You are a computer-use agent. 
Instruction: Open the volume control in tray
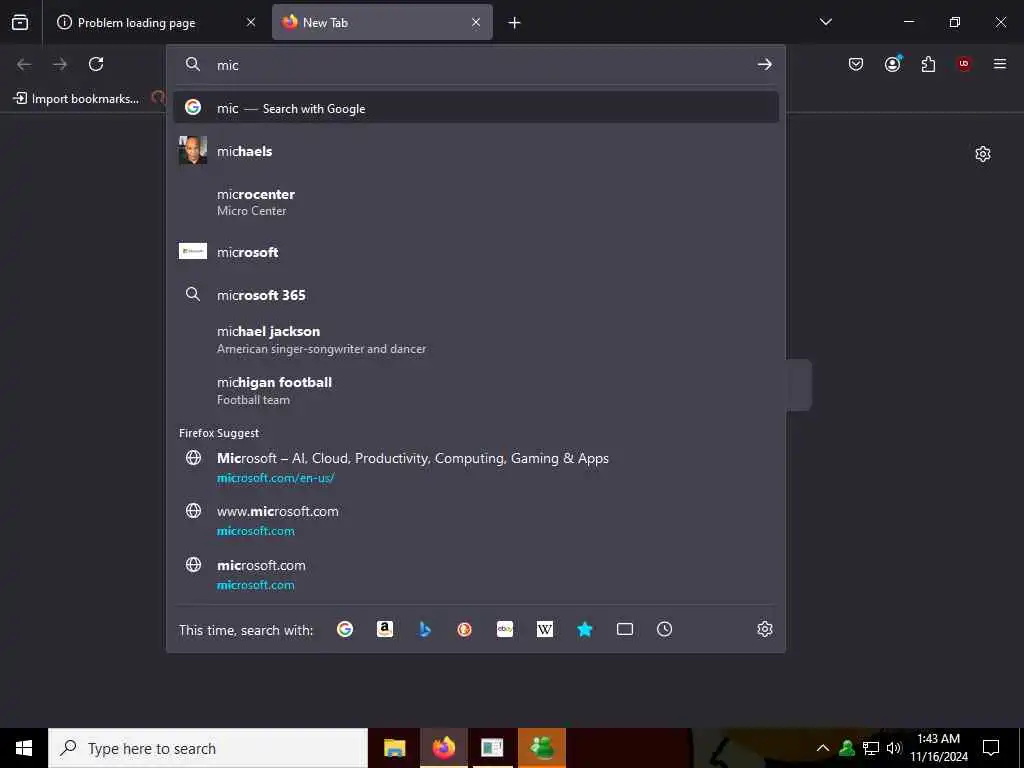coord(894,748)
